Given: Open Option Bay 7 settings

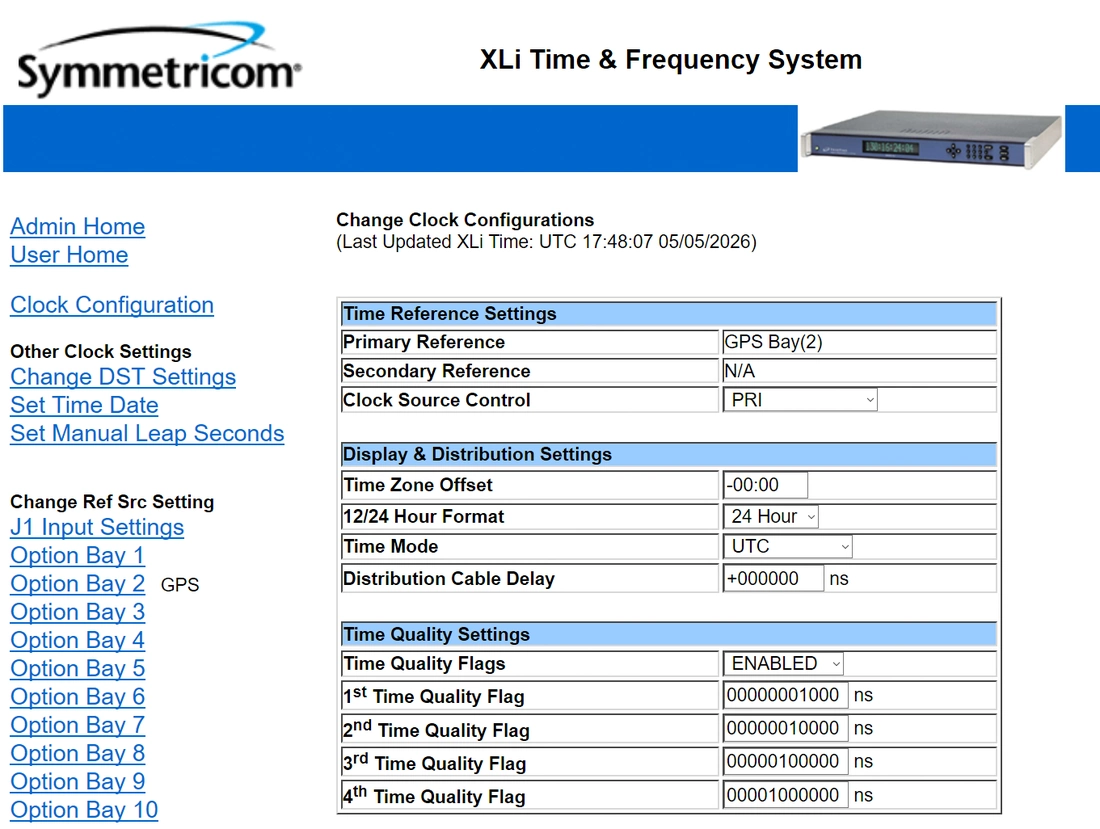Looking at the screenshot, I should tap(78, 724).
